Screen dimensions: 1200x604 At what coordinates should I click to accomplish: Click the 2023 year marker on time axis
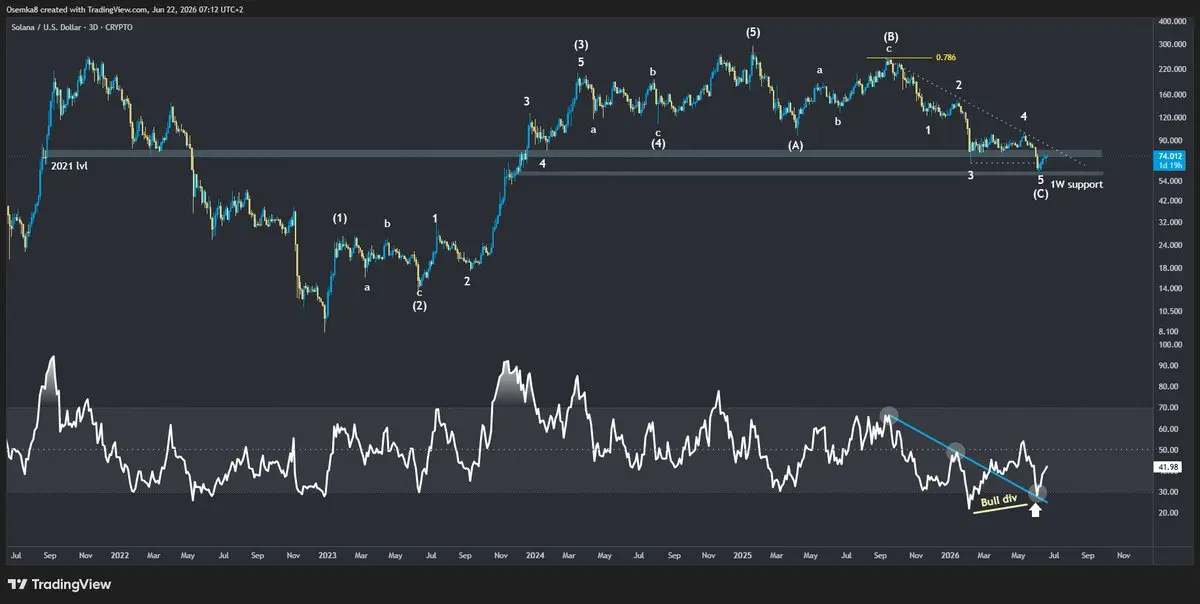point(328,553)
